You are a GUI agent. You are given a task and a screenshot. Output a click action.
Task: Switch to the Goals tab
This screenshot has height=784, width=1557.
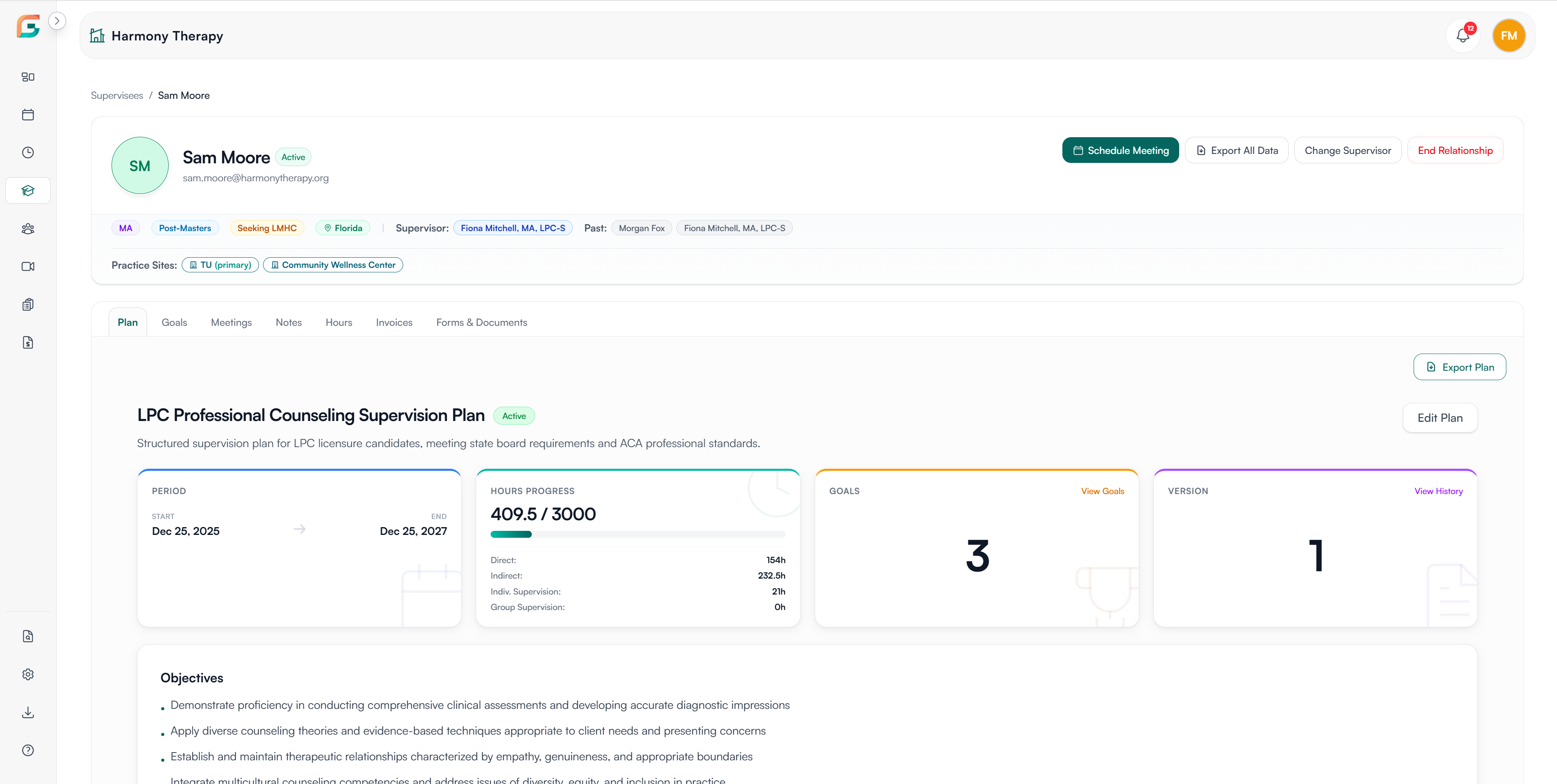click(x=174, y=322)
